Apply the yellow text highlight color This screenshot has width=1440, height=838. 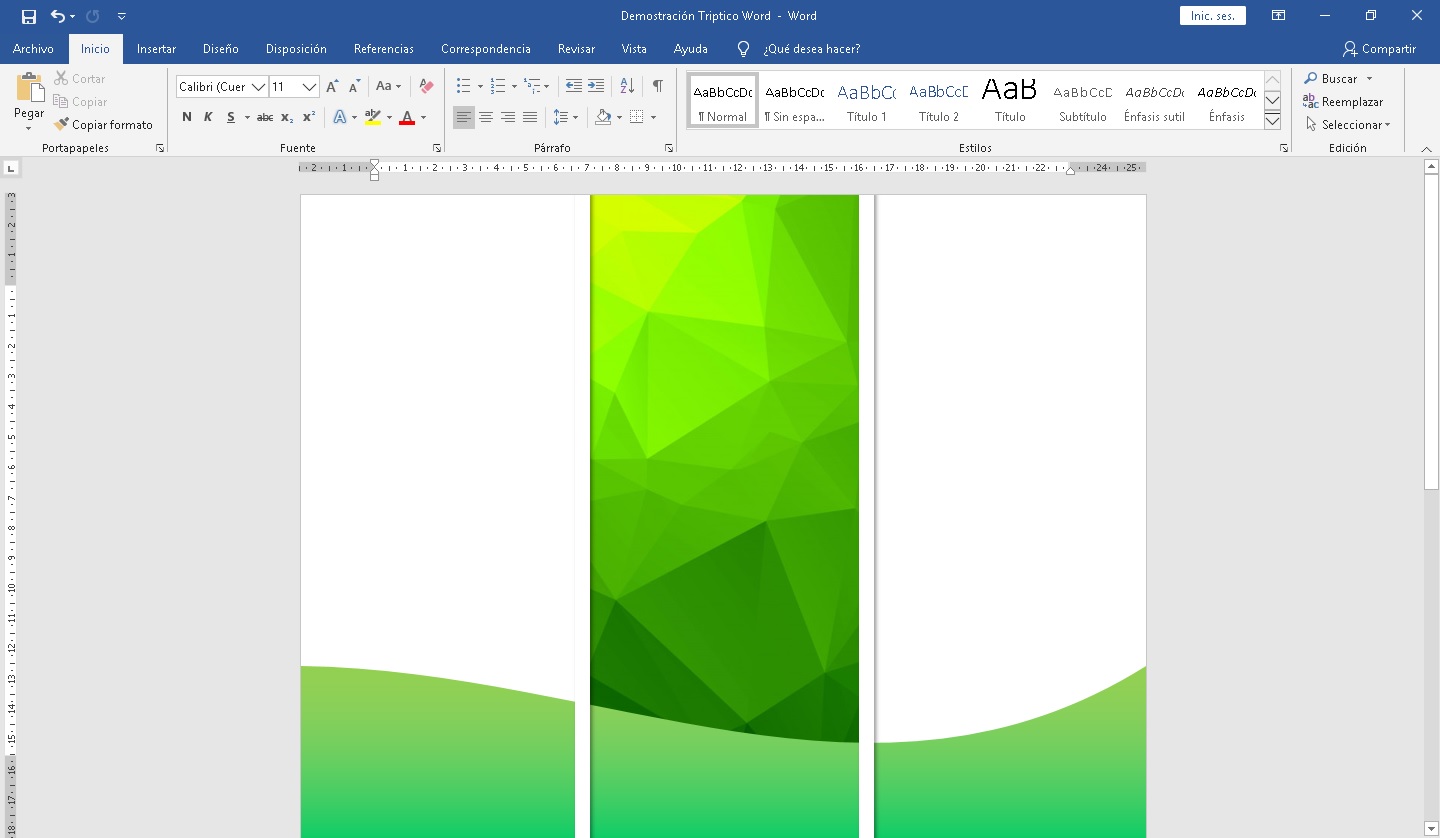[x=373, y=117]
